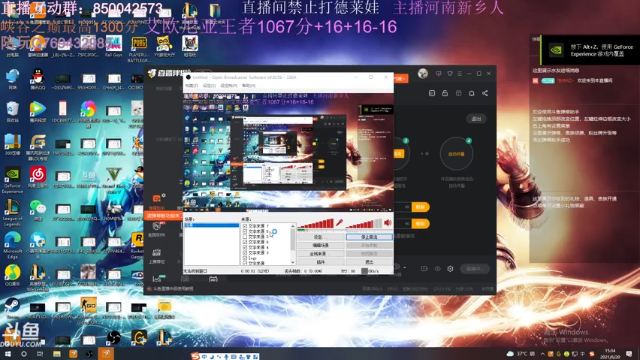This screenshot has height=360, width=640.
Task: Click the scroll down arrow in sources list
Action: coord(293,262)
